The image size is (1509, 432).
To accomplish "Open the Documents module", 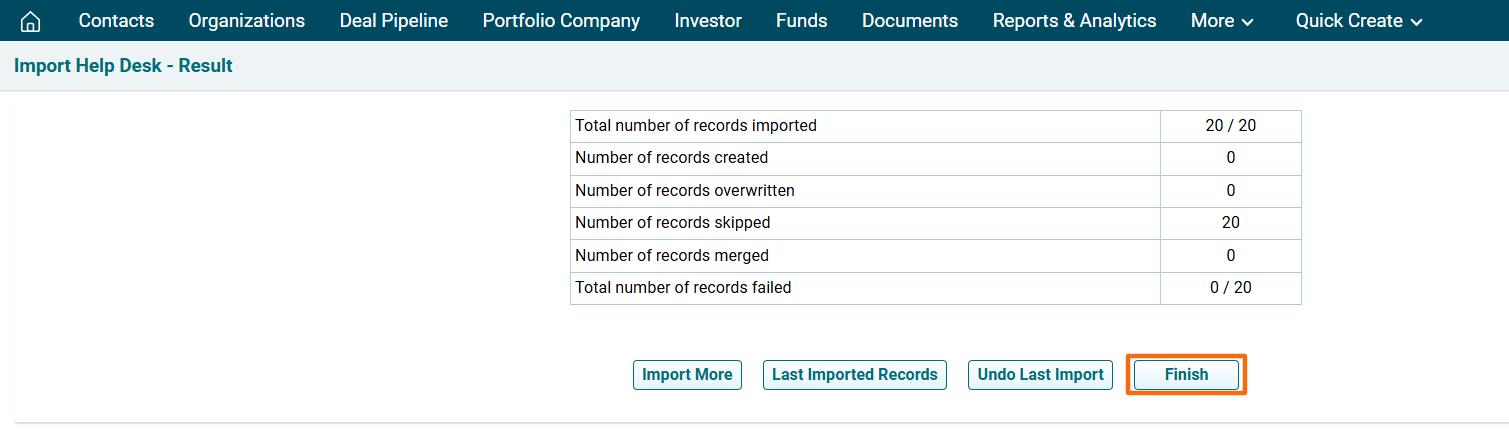I will tap(909, 21).
